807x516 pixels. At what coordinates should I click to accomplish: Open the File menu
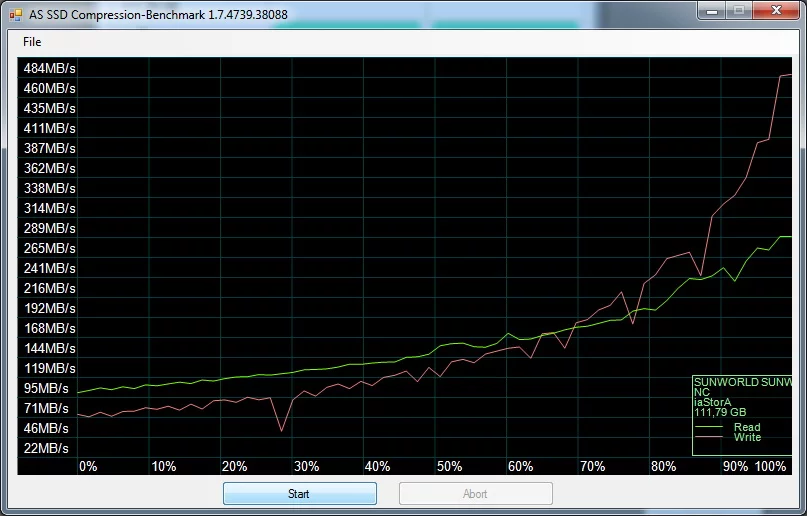point(32,42)
